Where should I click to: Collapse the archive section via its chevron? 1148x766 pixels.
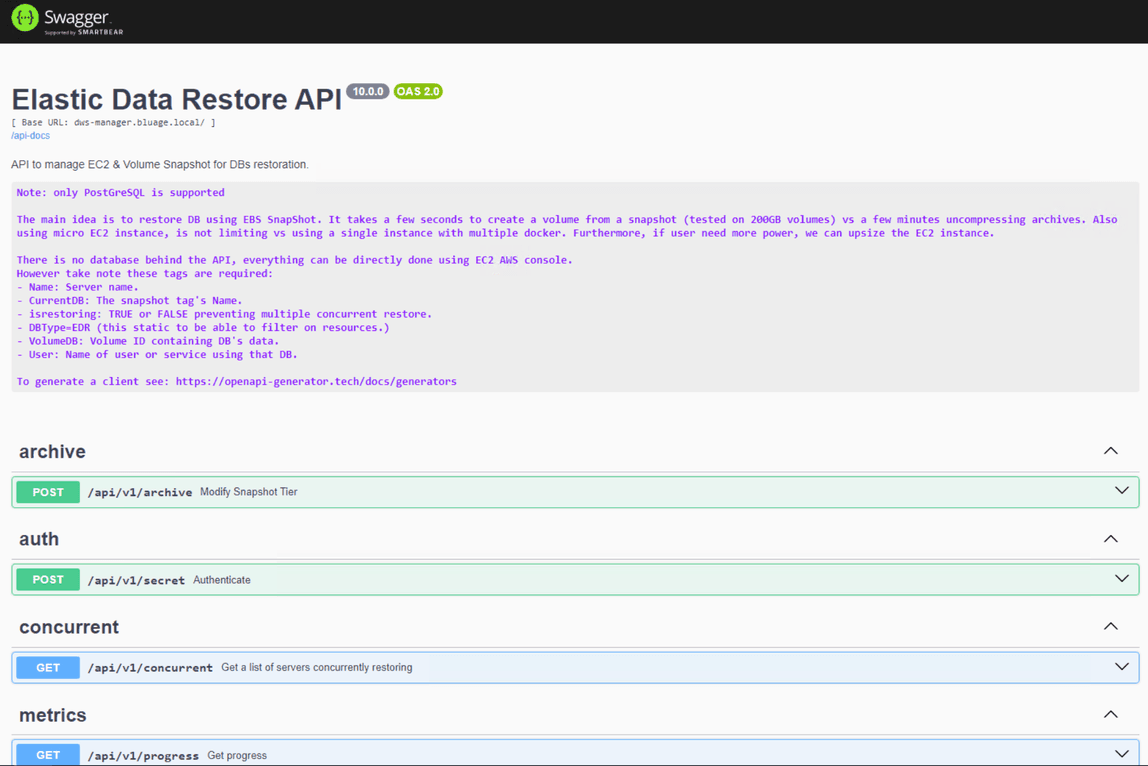[1110, 451]
